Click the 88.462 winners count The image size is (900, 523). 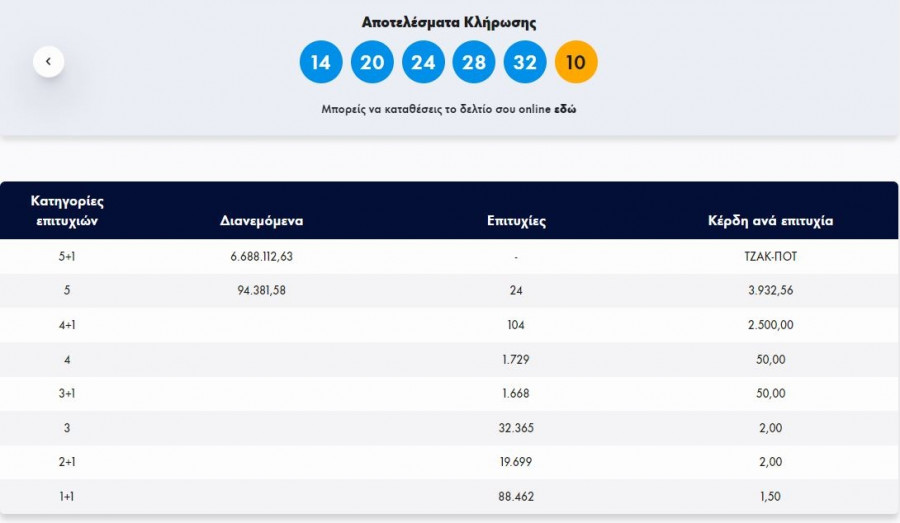pos(516,496)
